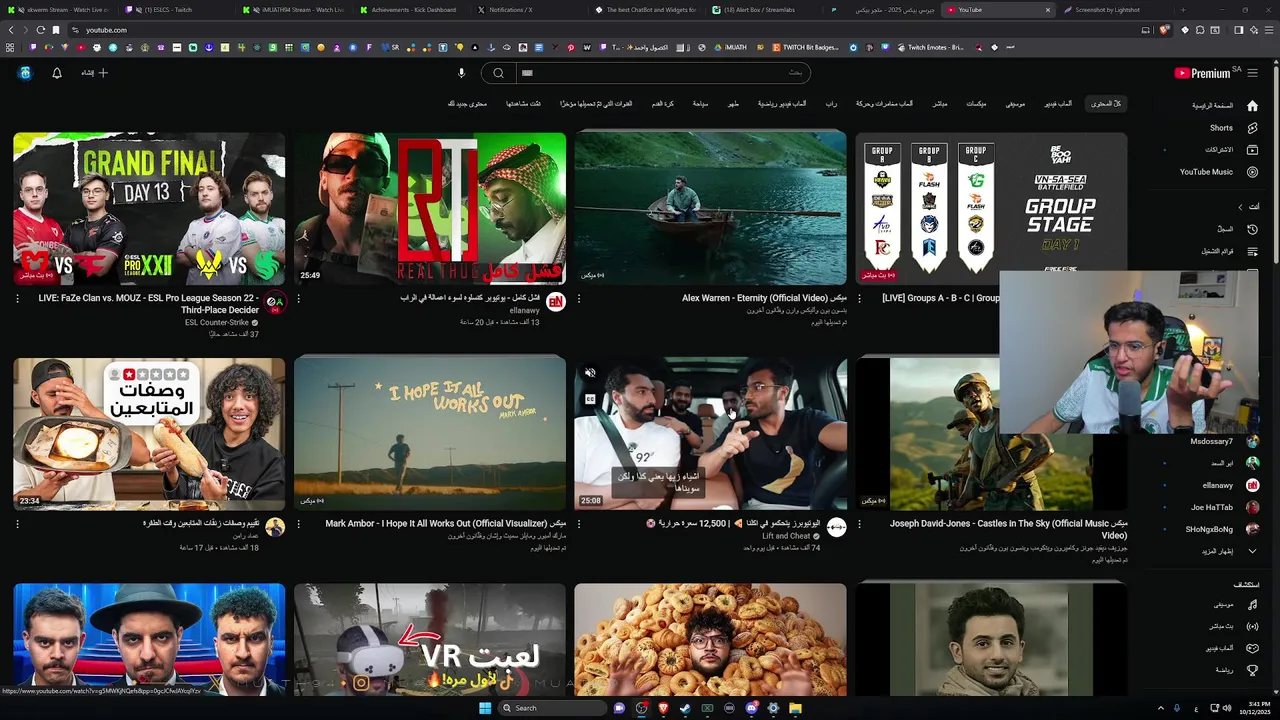Toggle captions on the Lift and Cheat preview

590,399
